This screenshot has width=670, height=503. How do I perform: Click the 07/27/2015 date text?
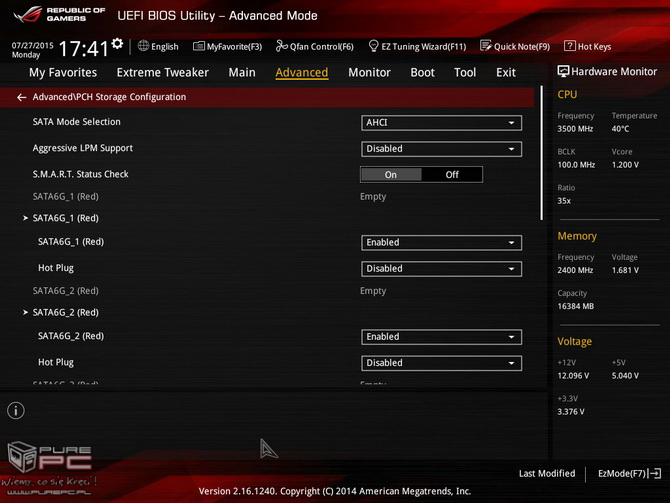coord(32,45)
